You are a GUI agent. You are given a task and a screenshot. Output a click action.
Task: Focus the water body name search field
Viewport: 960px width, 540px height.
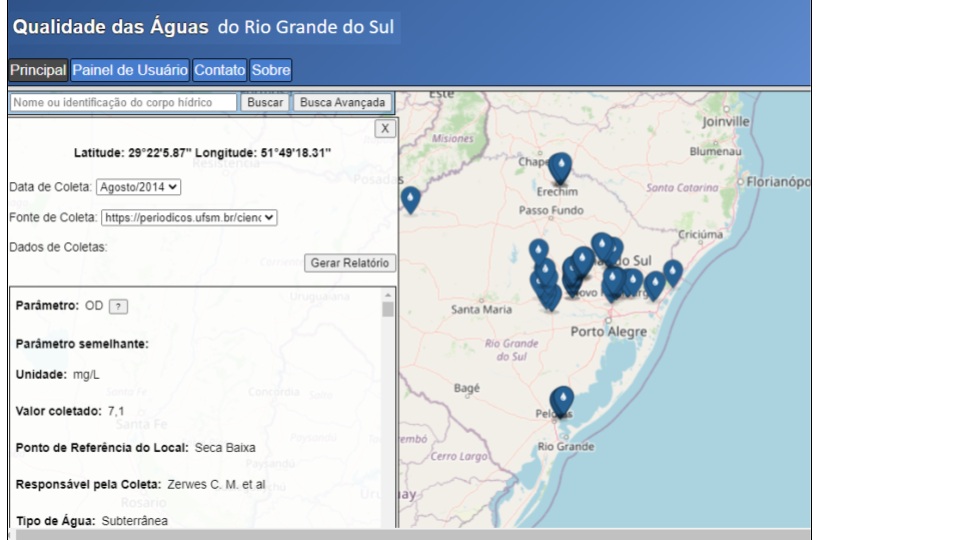coord(124,103)
